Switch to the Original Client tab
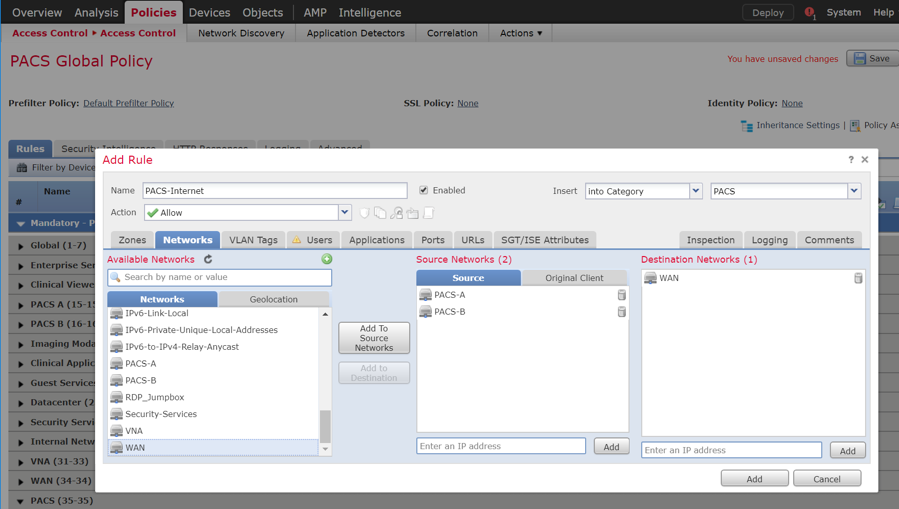Screen dimensions: 899x509 coord(574,278)
